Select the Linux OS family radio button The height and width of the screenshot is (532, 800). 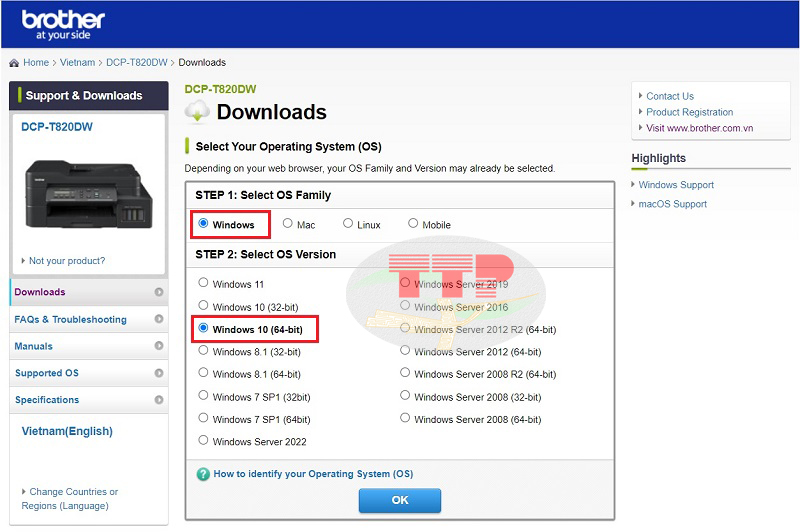(348, 223)
